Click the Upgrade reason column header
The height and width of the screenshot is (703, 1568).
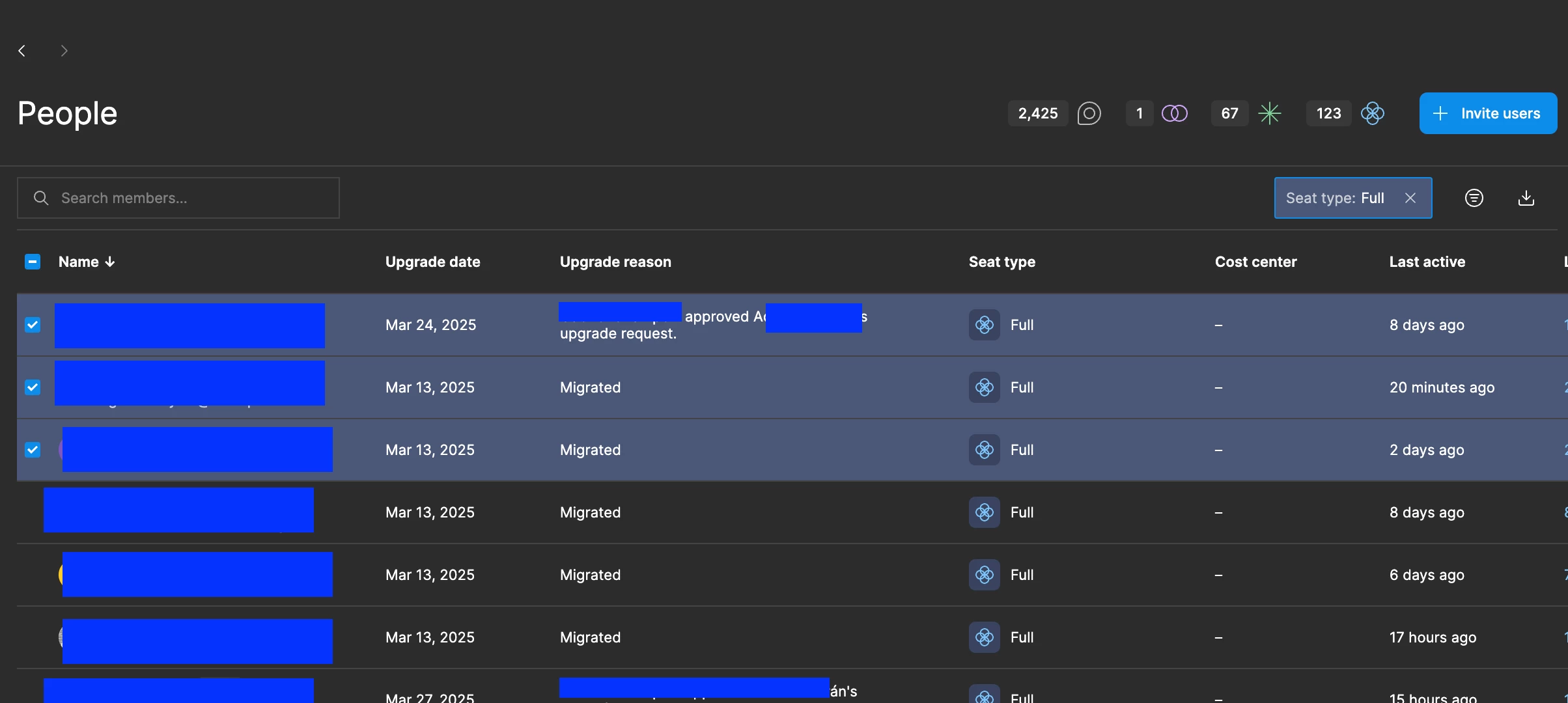tap(615, 262)
